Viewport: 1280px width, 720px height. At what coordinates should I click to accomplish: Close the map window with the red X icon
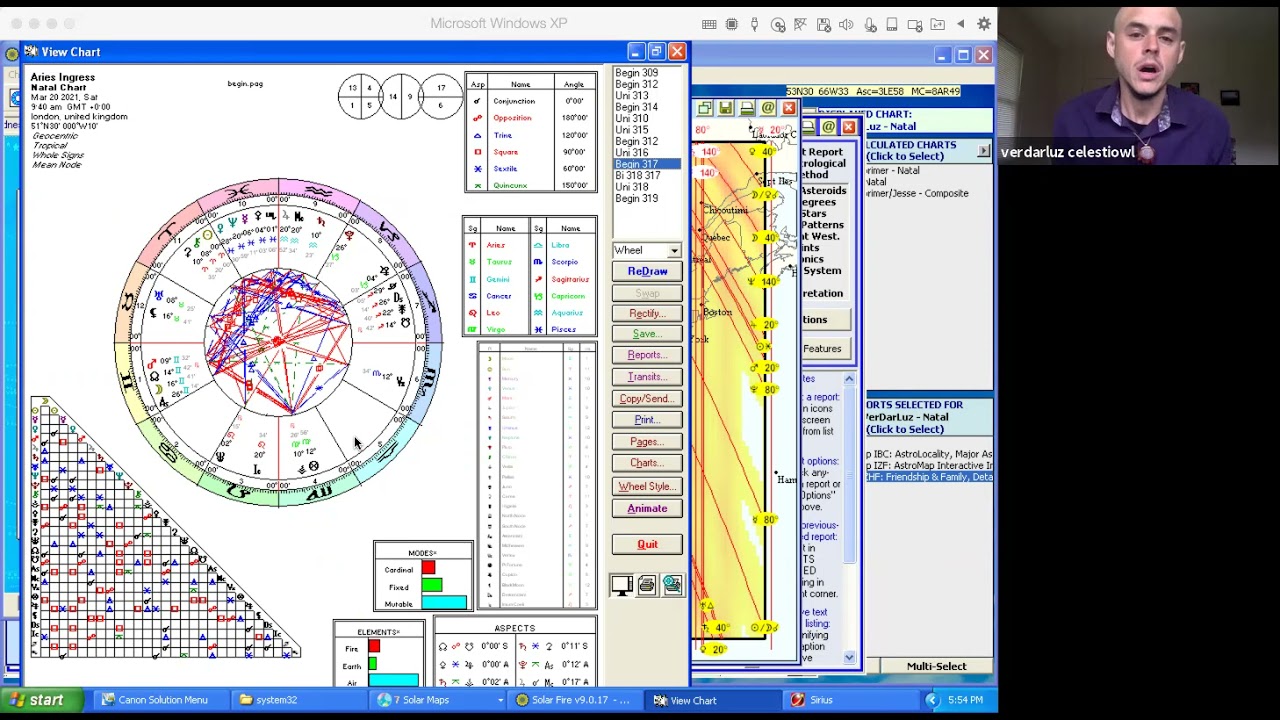[x=789, y=108]
